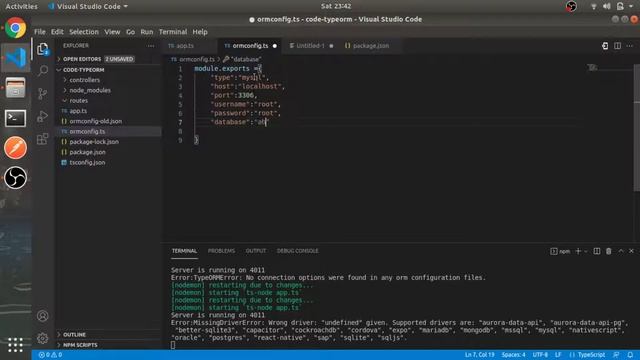This screenshot has width=640, height=360.
Task: Open ormconfig-old.json in the explorer
Action: (96, 121)
